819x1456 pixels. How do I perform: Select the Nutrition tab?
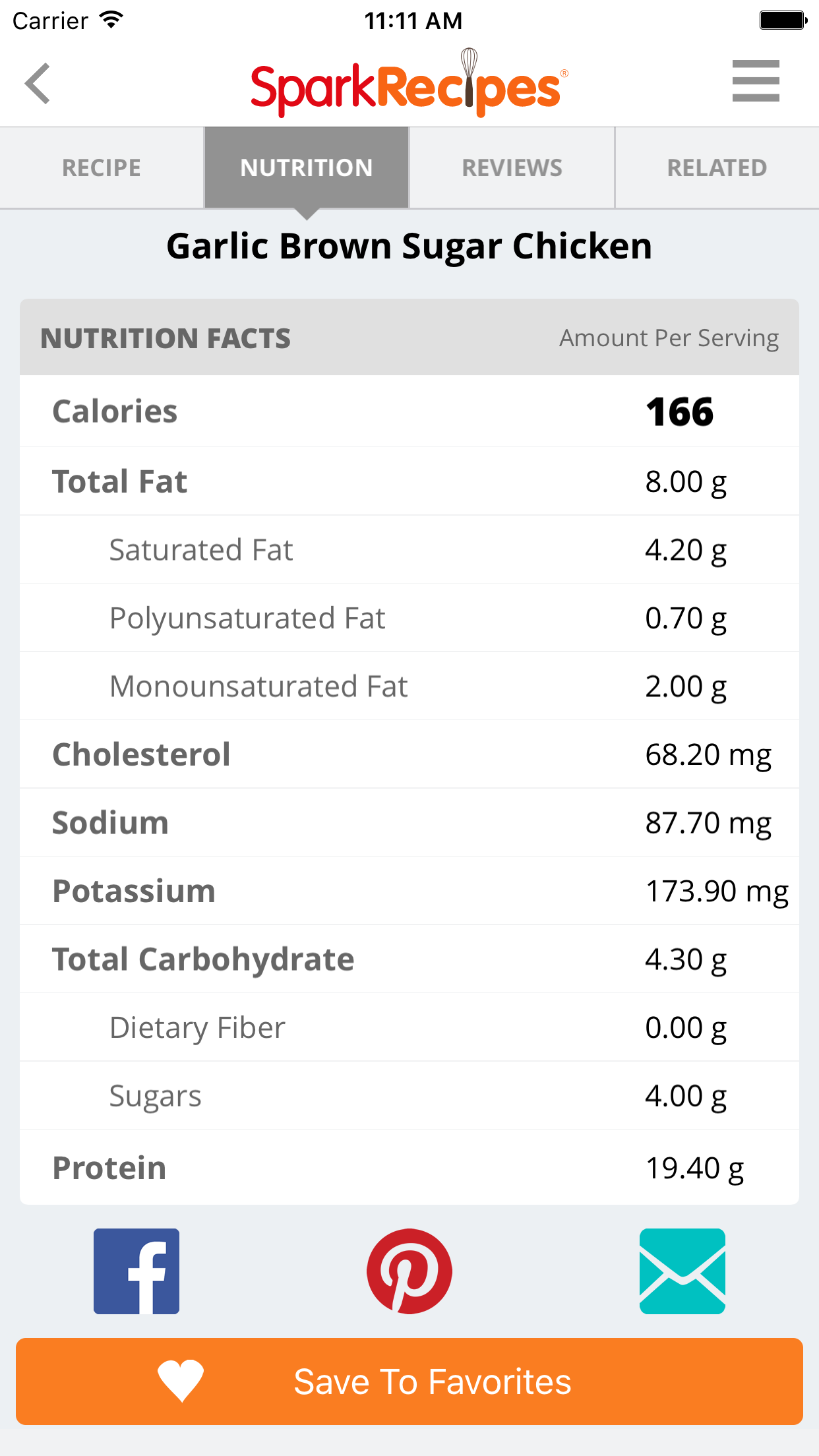(x=307, y=167)
